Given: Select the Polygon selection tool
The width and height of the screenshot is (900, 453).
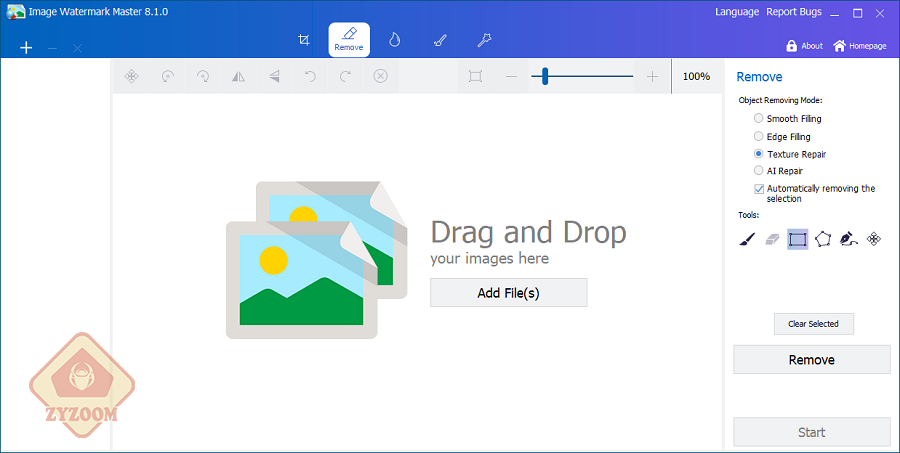Looking at the screenshot, I should tap(823, 239).
